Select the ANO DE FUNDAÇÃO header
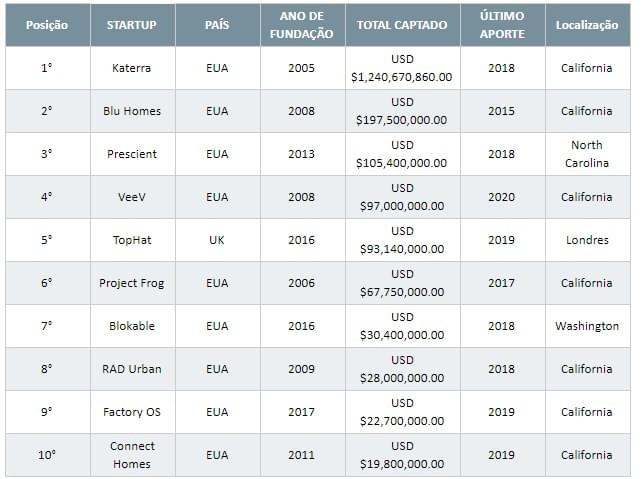The image size is (643, 479). tap(302, 25)
